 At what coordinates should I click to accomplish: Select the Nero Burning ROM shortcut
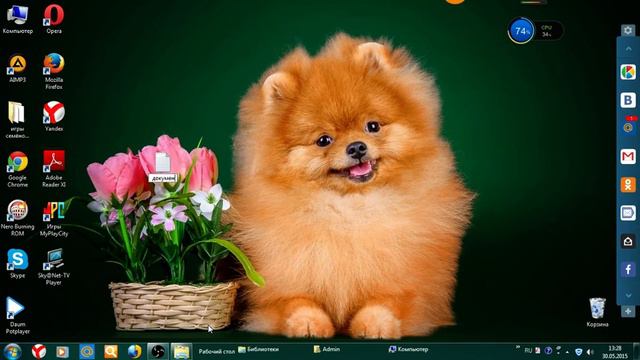18,218
